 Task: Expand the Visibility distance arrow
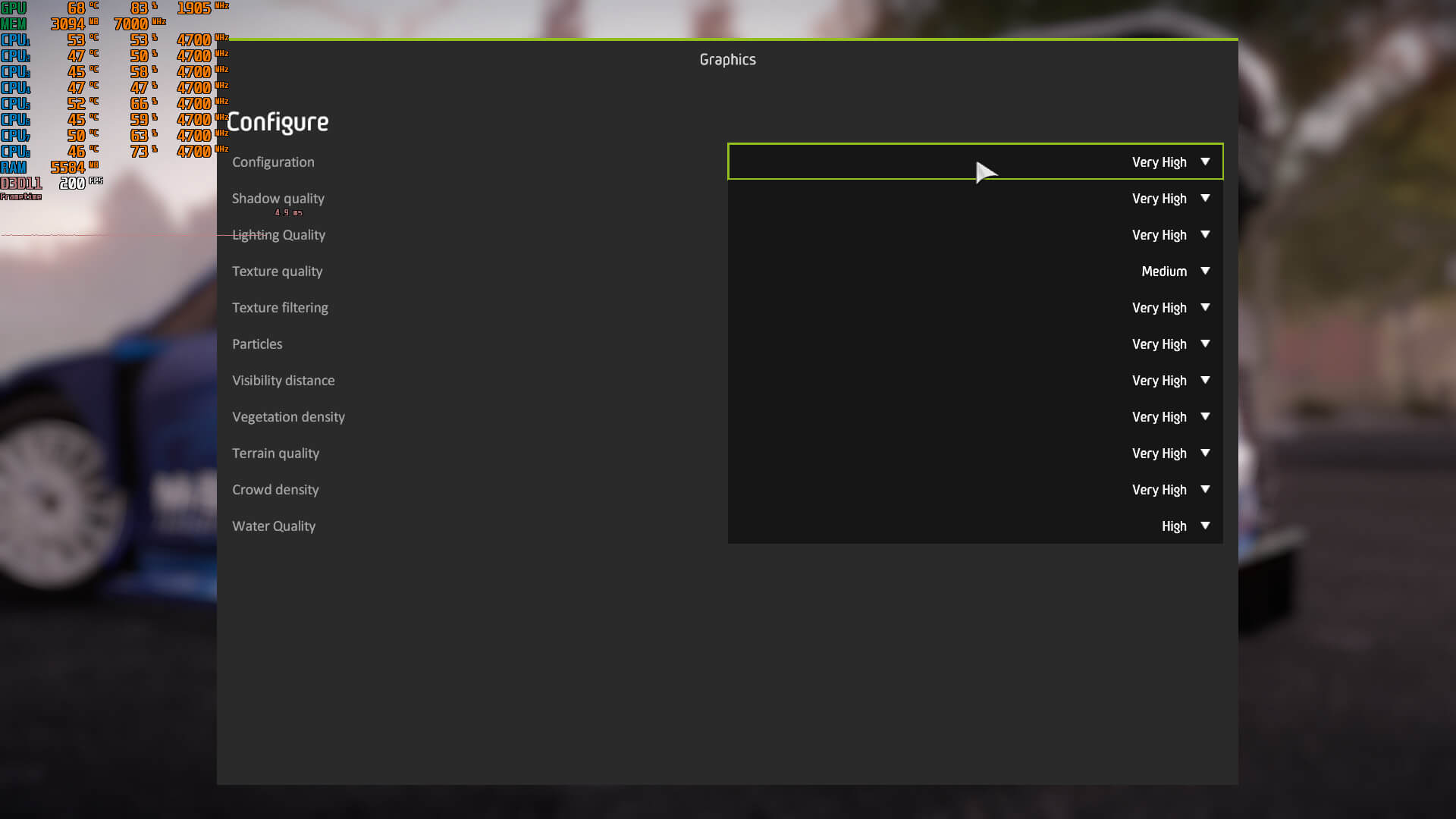pos(1205,380)
